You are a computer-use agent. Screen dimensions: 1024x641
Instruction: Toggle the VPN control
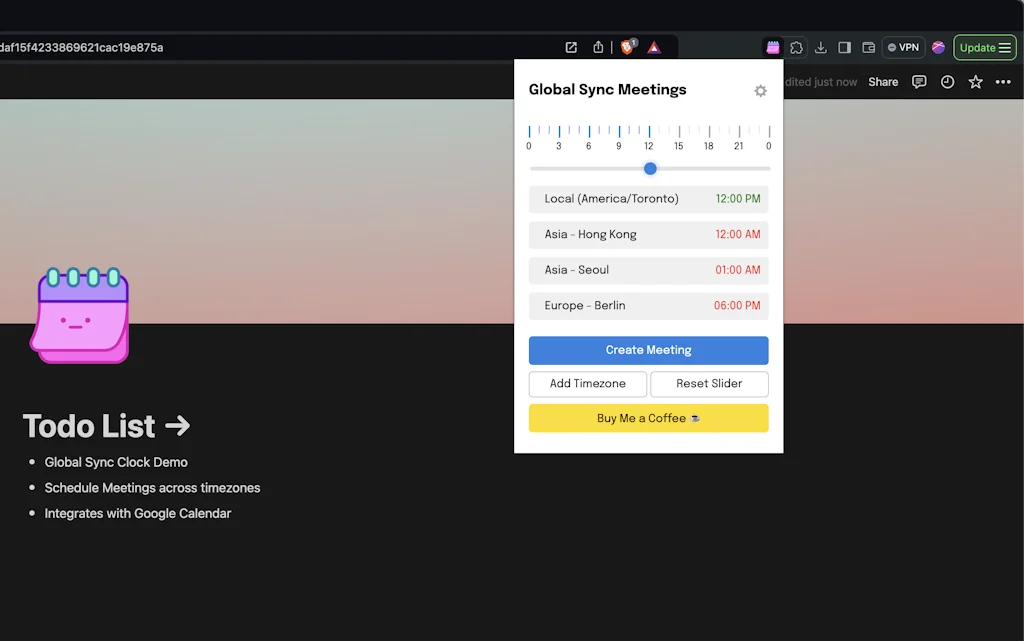point(903,47)
